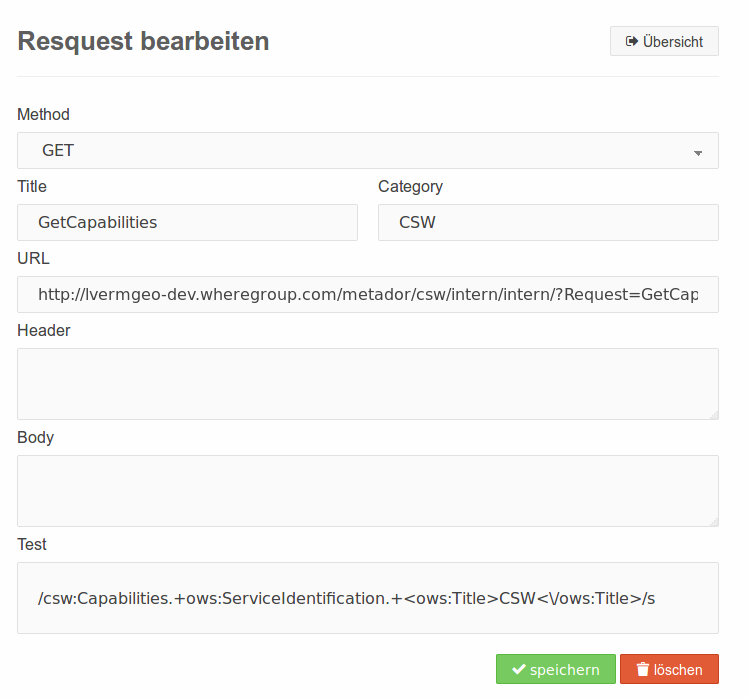748x698 pixels.
Task: Click the Test label
Action: point(32,544)
